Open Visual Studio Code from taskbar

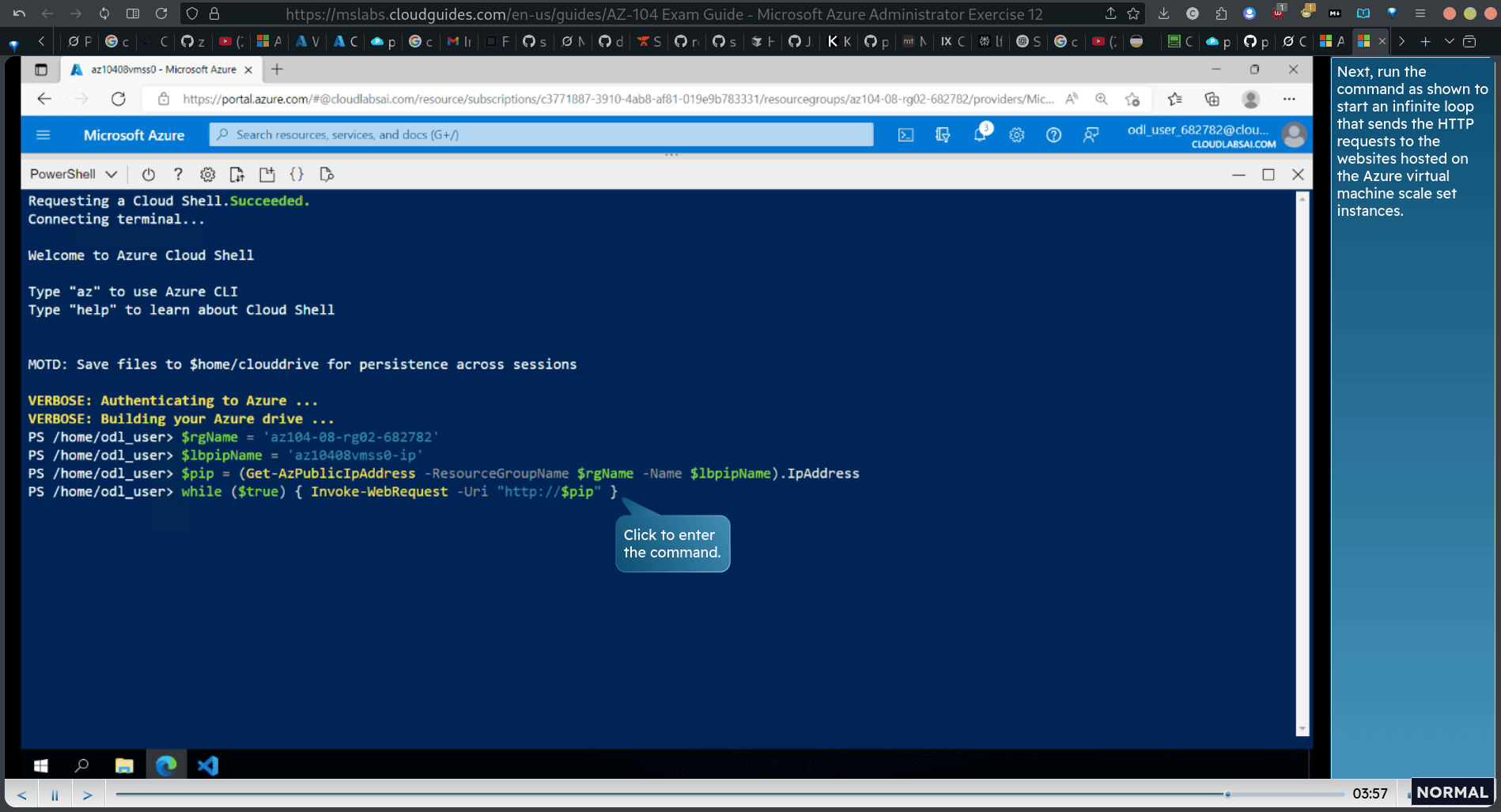click(208, 765)
